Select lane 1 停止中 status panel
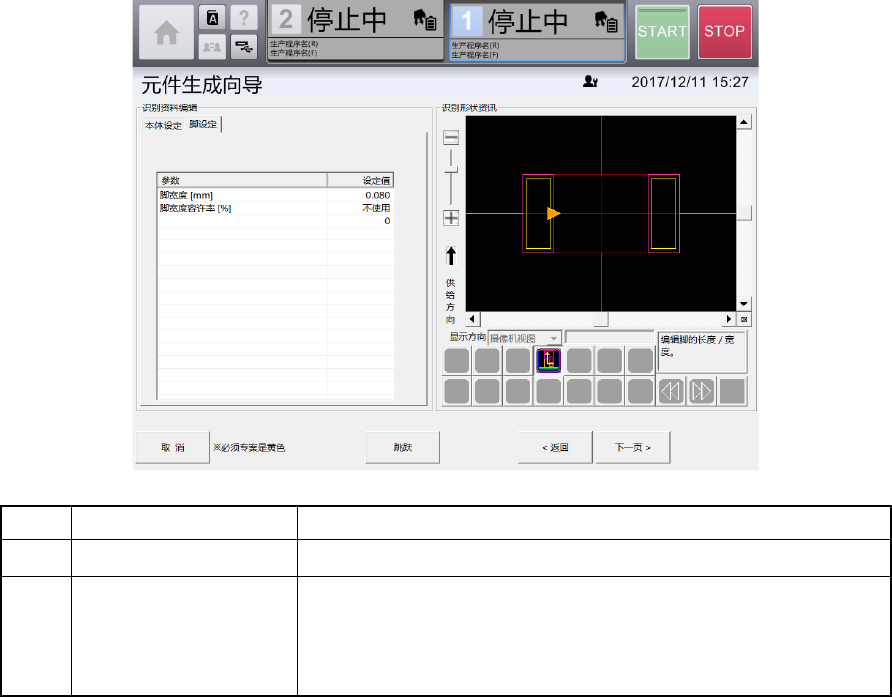 tap(537, 31)
